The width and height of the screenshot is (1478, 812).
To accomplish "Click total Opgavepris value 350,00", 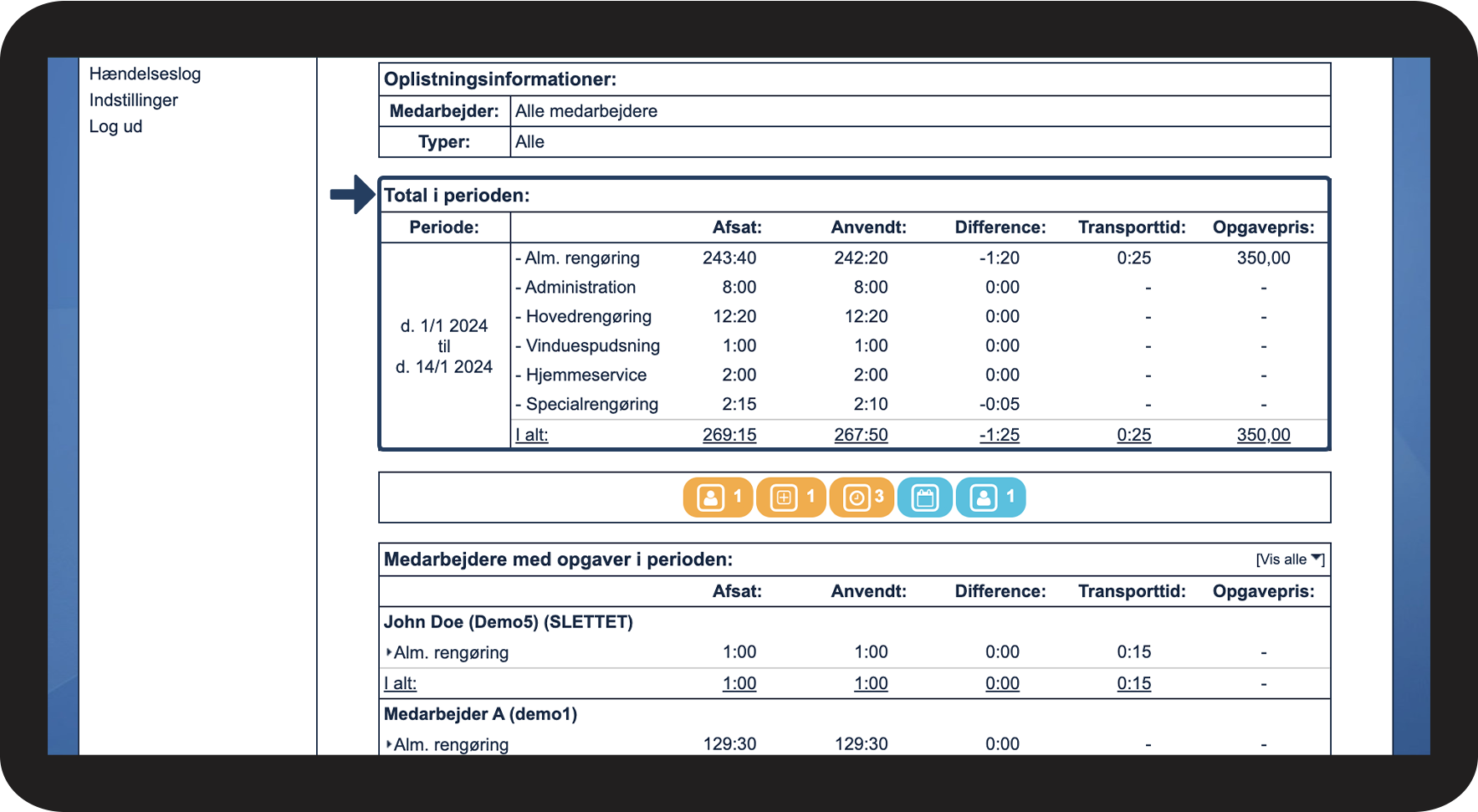I will point(1264,435).
